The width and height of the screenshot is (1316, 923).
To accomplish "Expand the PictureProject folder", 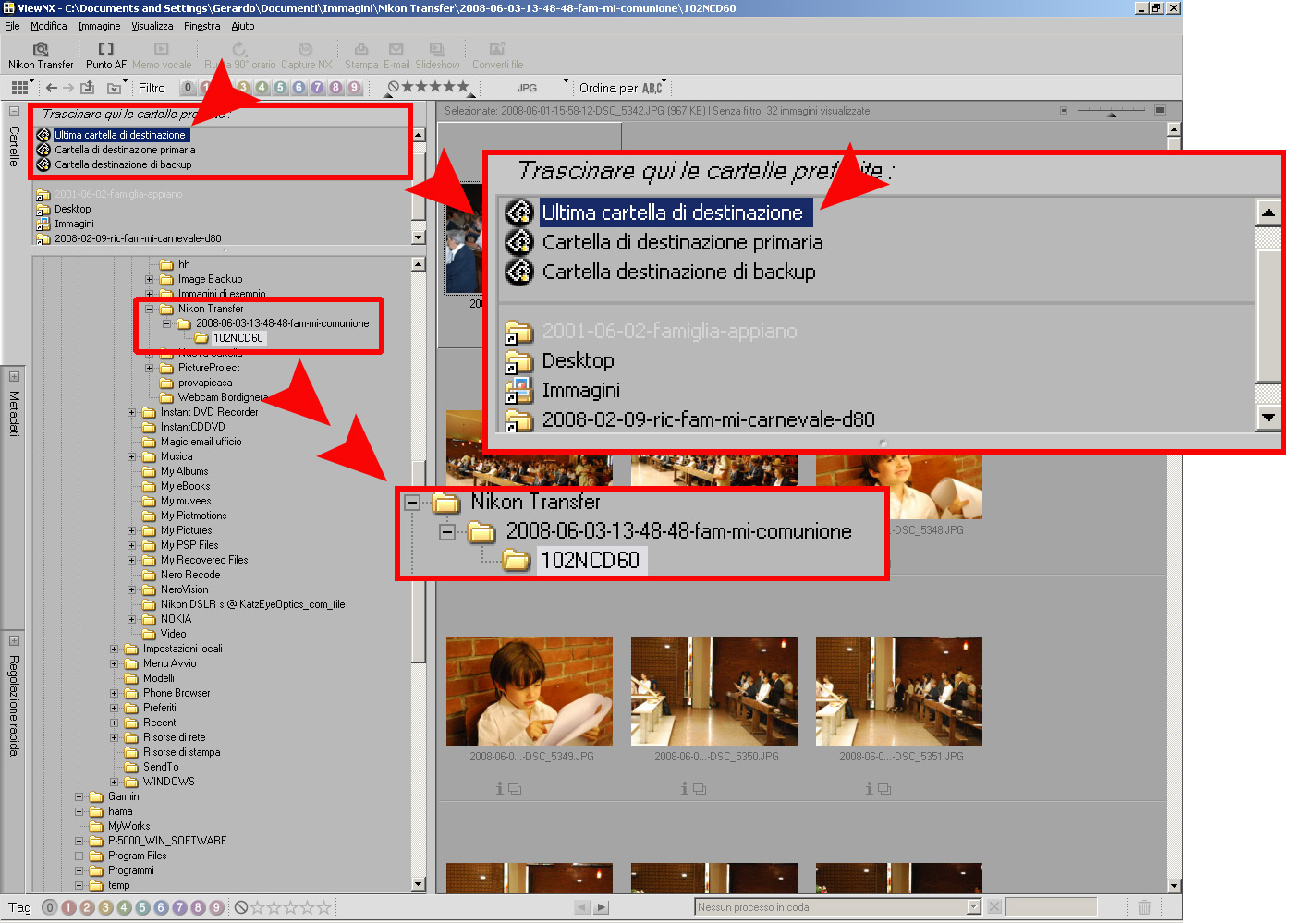I will click(150, 368).
